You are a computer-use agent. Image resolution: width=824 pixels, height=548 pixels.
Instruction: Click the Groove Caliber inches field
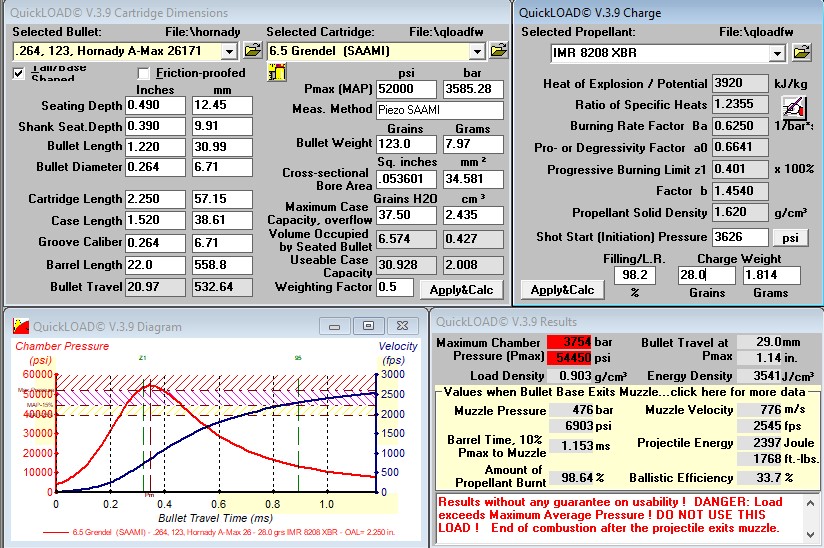tap(156, 243)
